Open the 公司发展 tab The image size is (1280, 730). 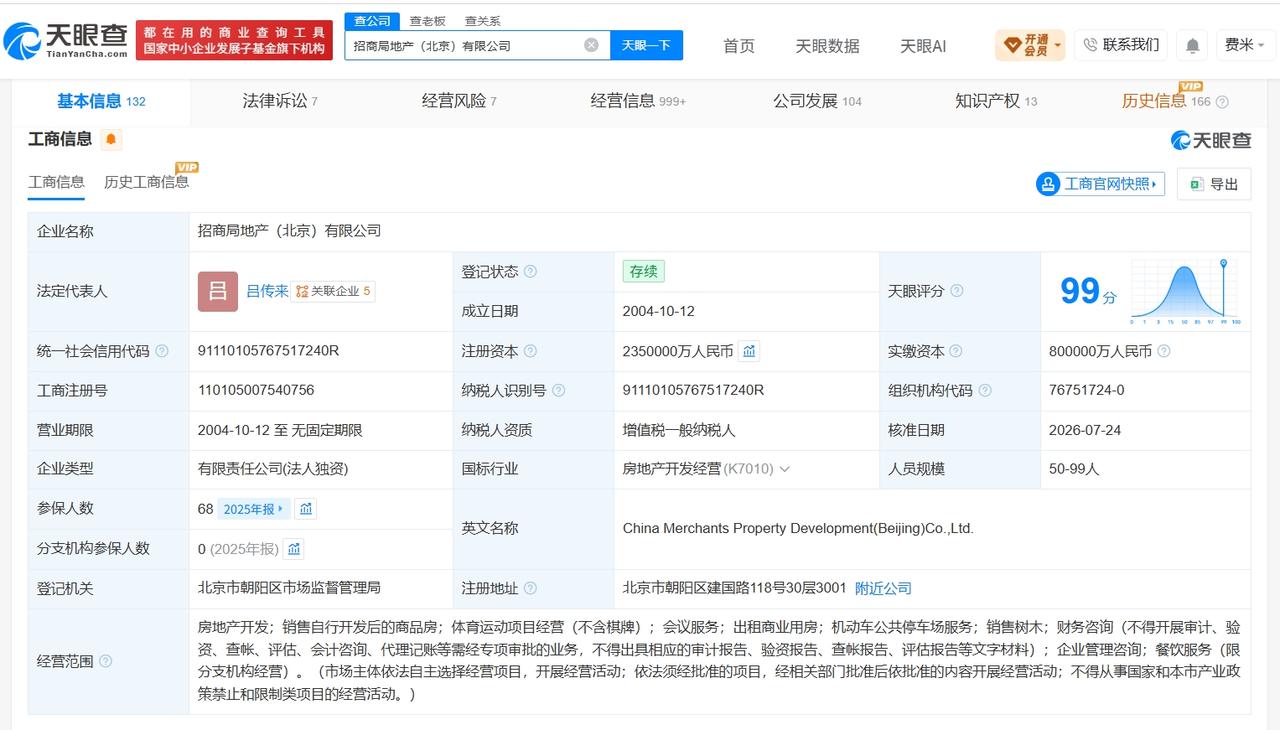point(817,101)
